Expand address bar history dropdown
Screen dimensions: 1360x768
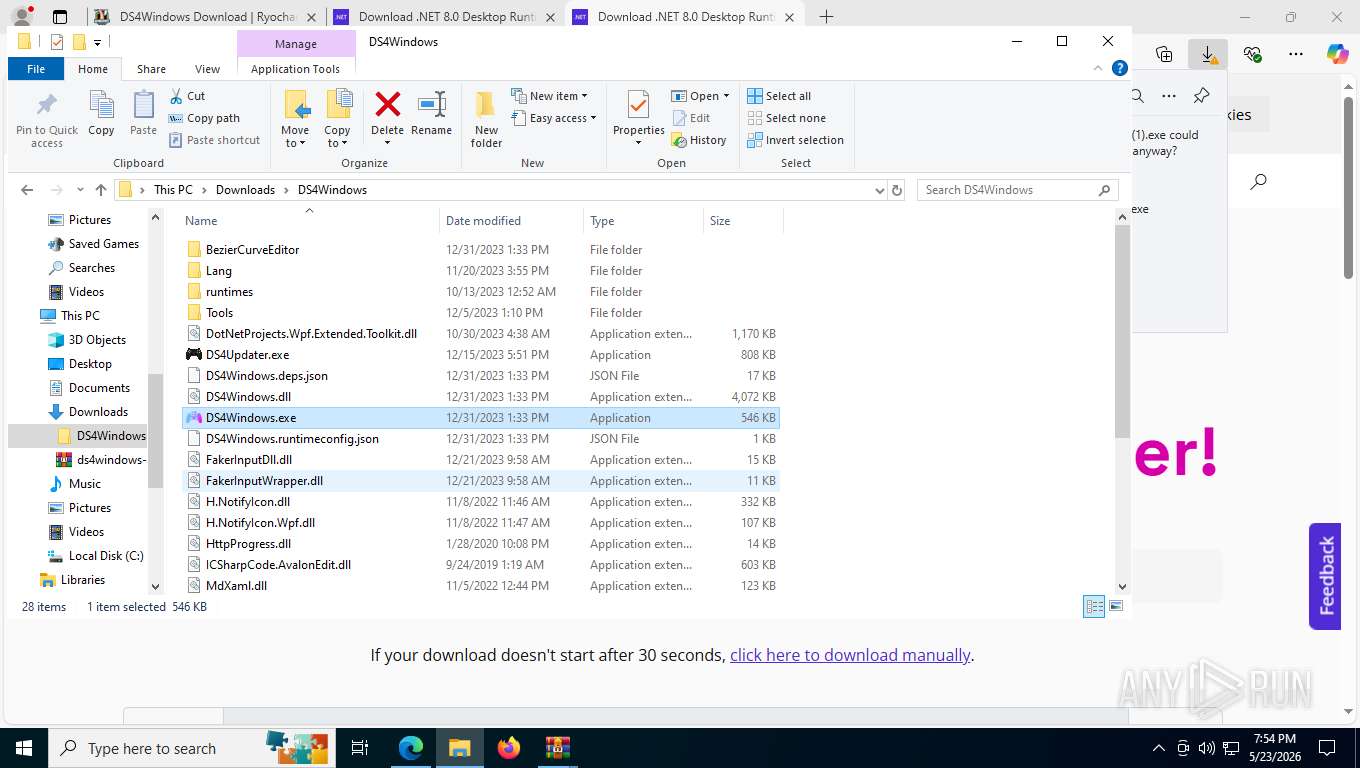pyautogui.click(x=879, y=190)
